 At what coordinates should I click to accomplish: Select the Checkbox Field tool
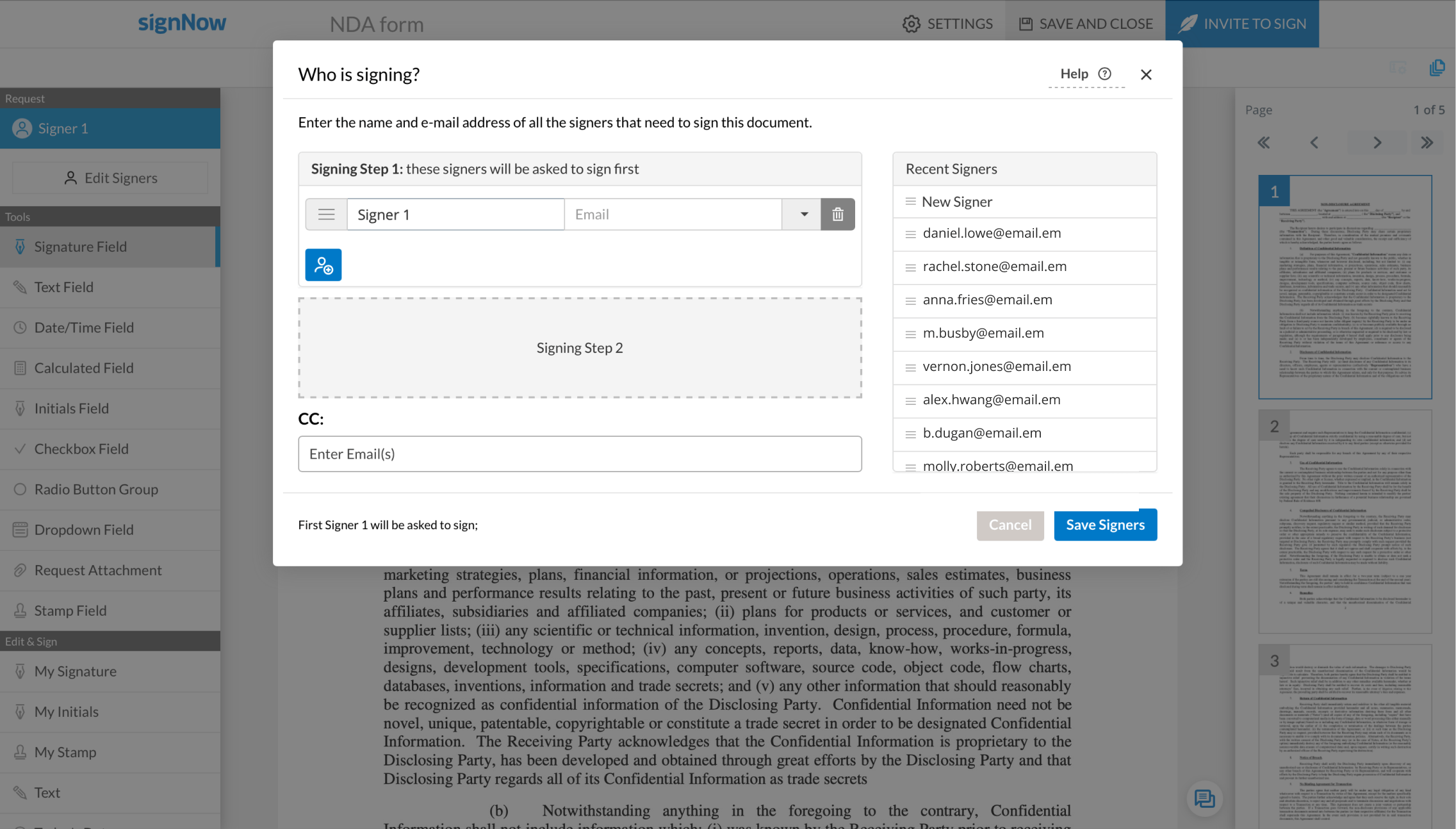(81, 448)
